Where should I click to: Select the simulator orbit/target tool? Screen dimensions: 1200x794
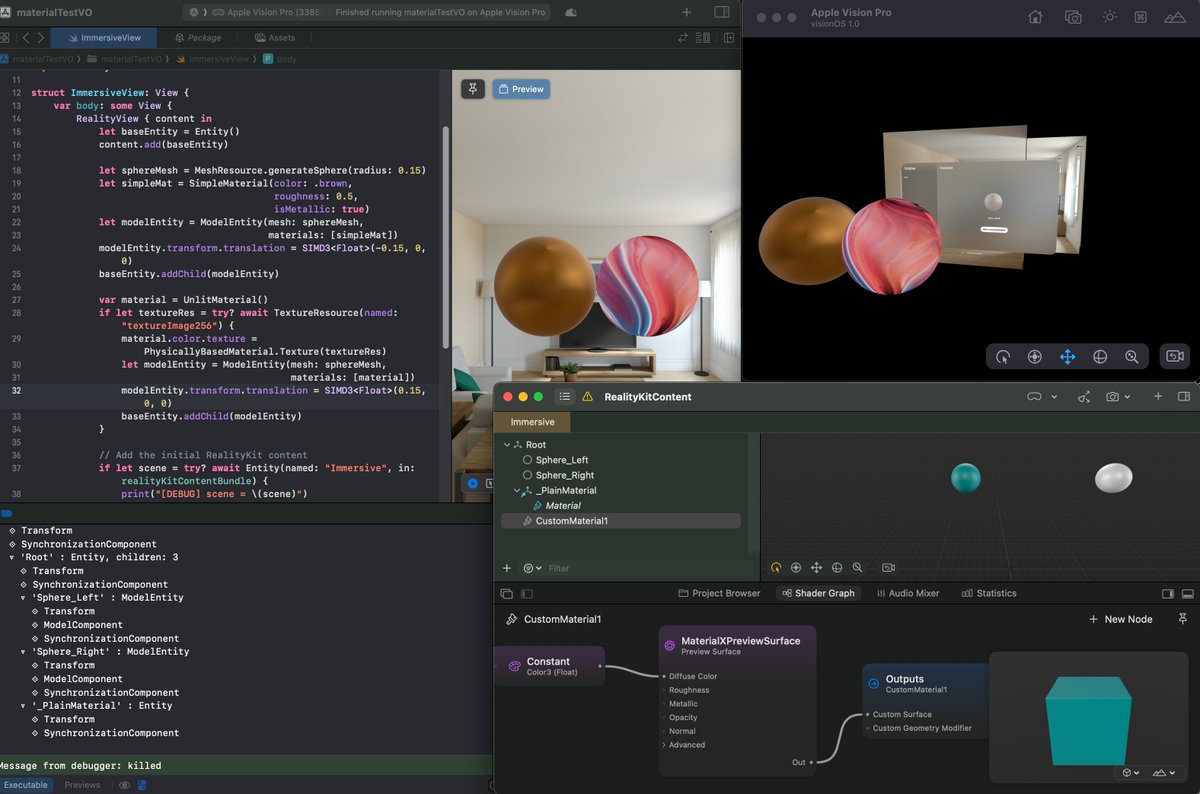click(x=1035, y=356)
